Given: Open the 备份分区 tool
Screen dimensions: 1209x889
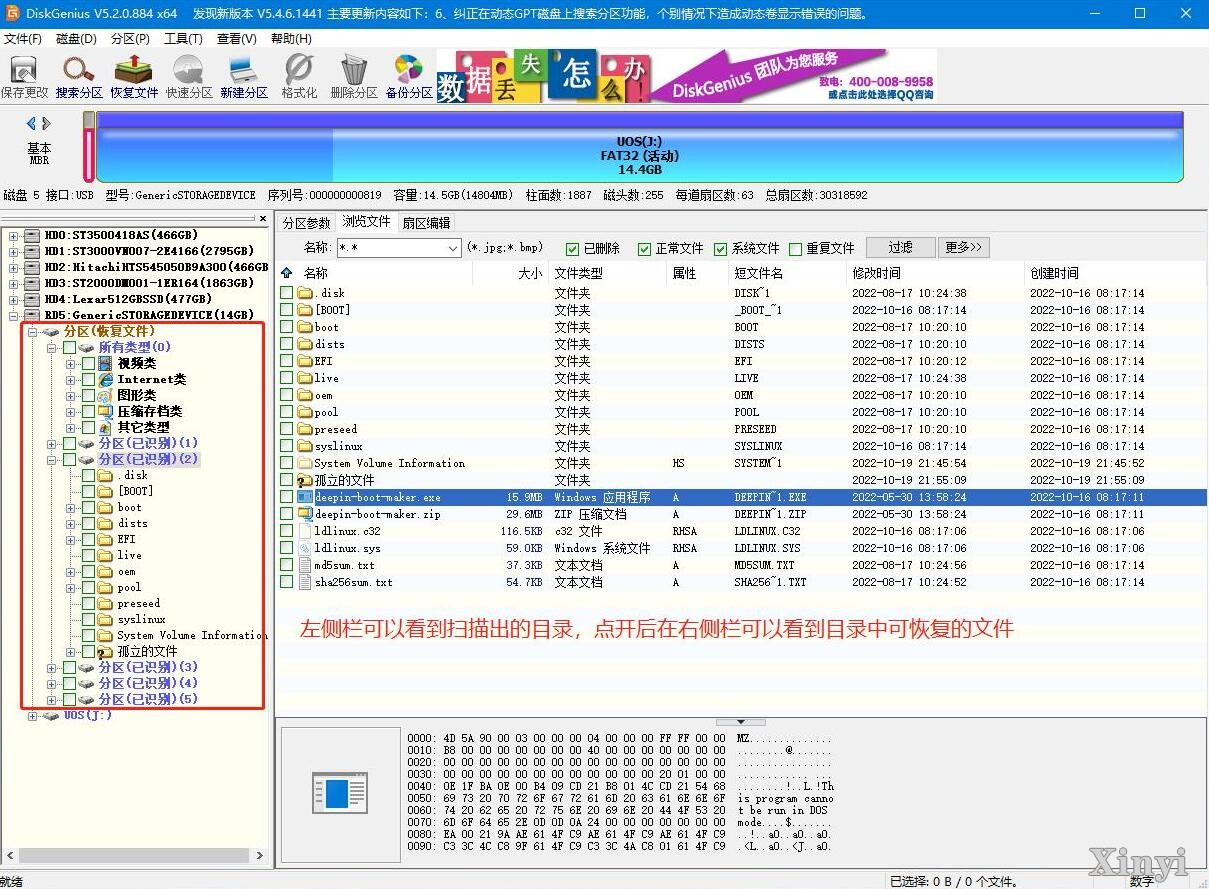Looking at the screenshot, I should pyautogui.click(x=408, y=70).
